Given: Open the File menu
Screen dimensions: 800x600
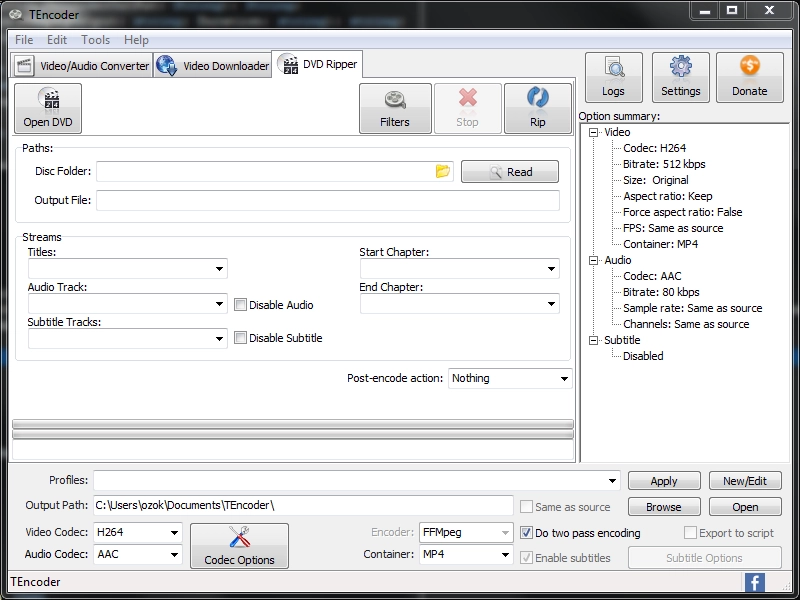Looking at the screenshot, I should click(24, 40).
